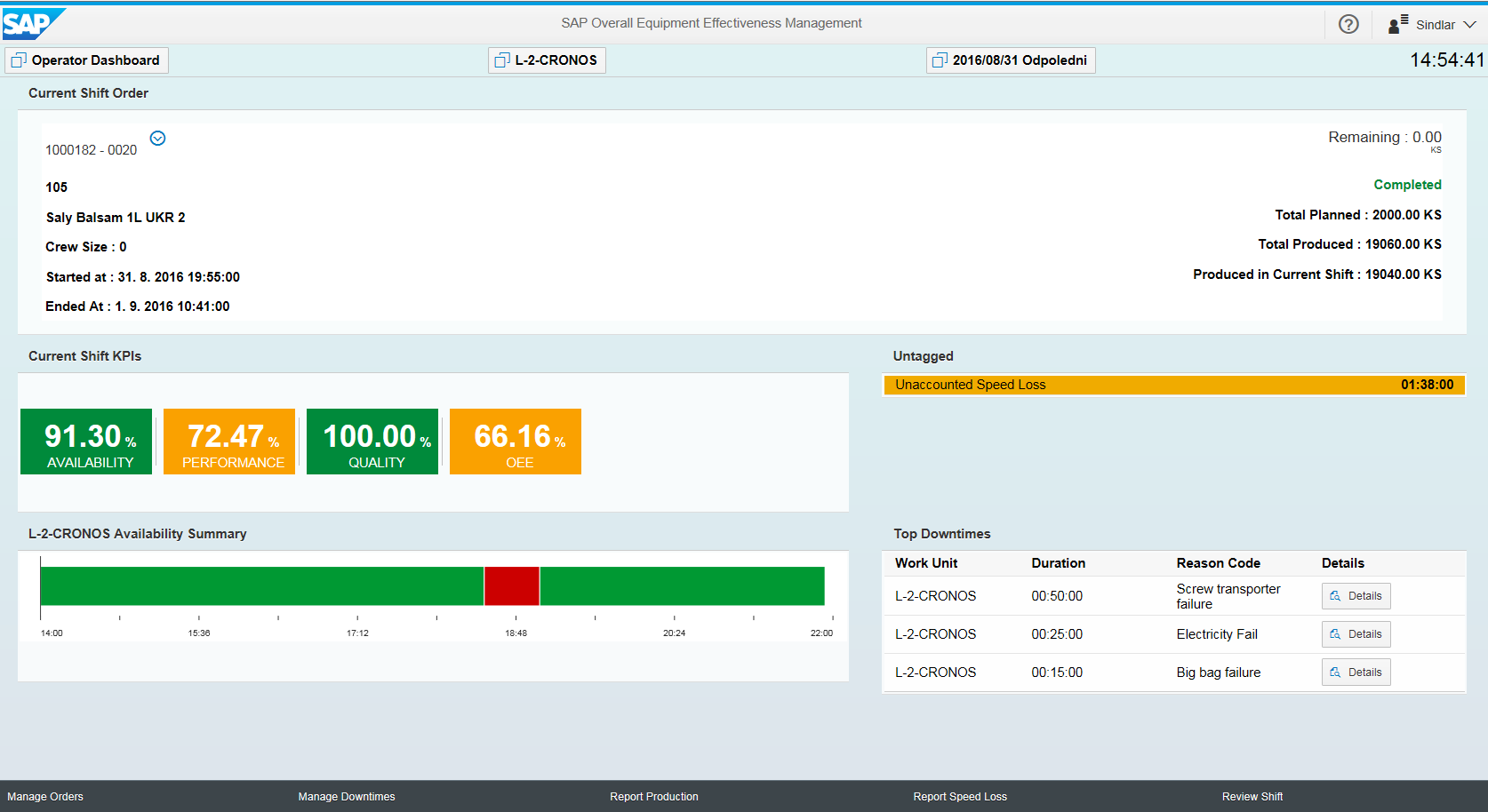Open Manage Orders in bottom bar

(45, 797)
